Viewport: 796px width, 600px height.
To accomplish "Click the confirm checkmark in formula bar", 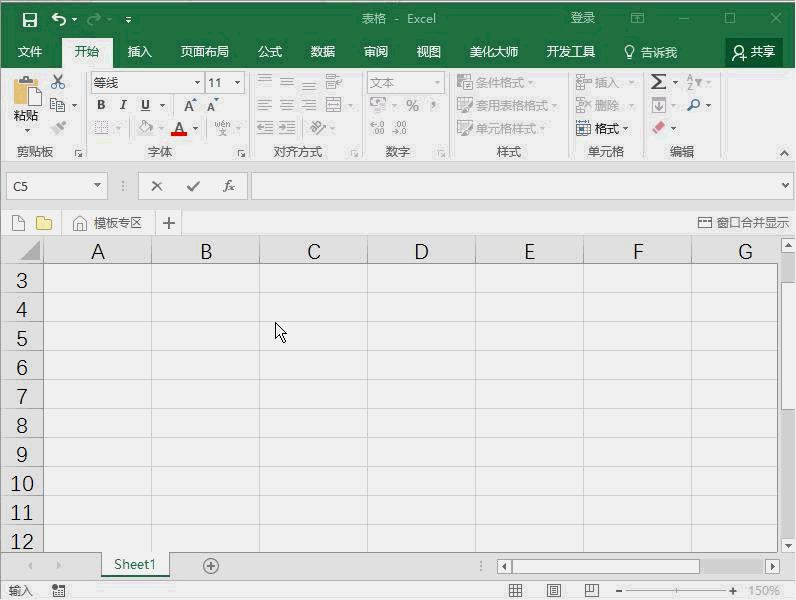I will pos(193,186).
